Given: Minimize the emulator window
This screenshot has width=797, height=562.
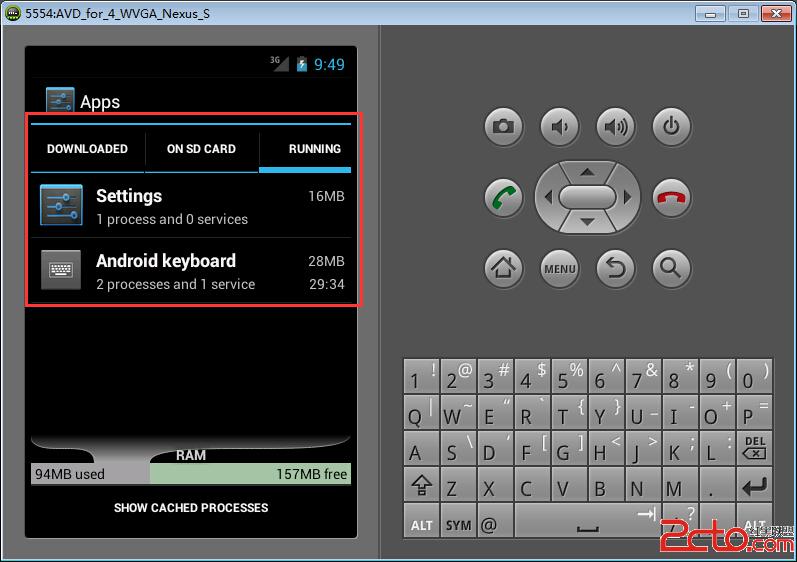Looking at the screenshot, I should (711, 14).
